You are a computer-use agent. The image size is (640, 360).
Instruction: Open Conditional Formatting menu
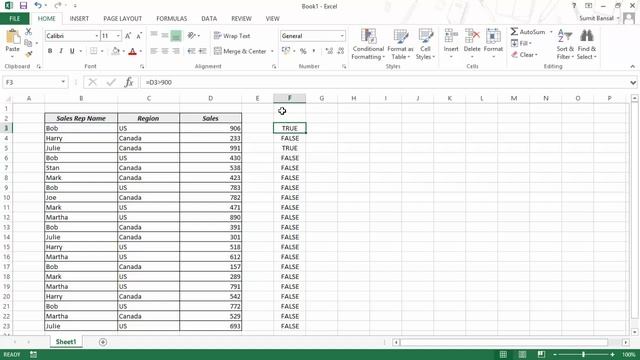(368, 44)
